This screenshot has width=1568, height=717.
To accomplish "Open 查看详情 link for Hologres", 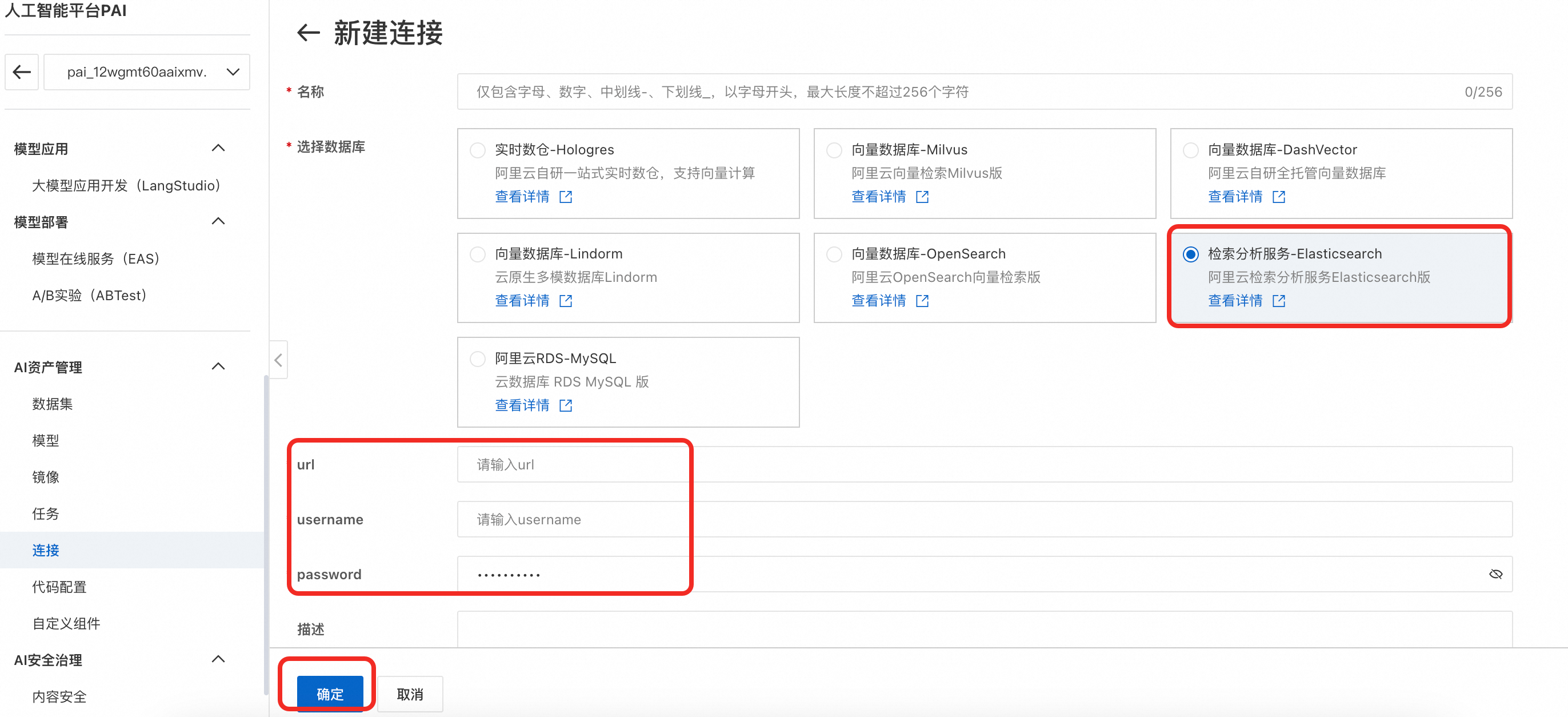I will 522,197.
